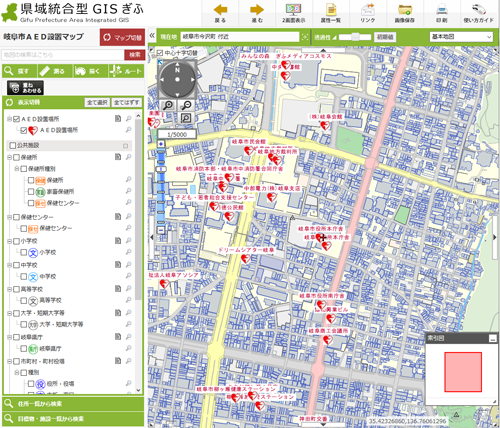Screen dimensions: 500x428
Task: Expand 住所一覧から検索 panel
Action: point(73,404)
